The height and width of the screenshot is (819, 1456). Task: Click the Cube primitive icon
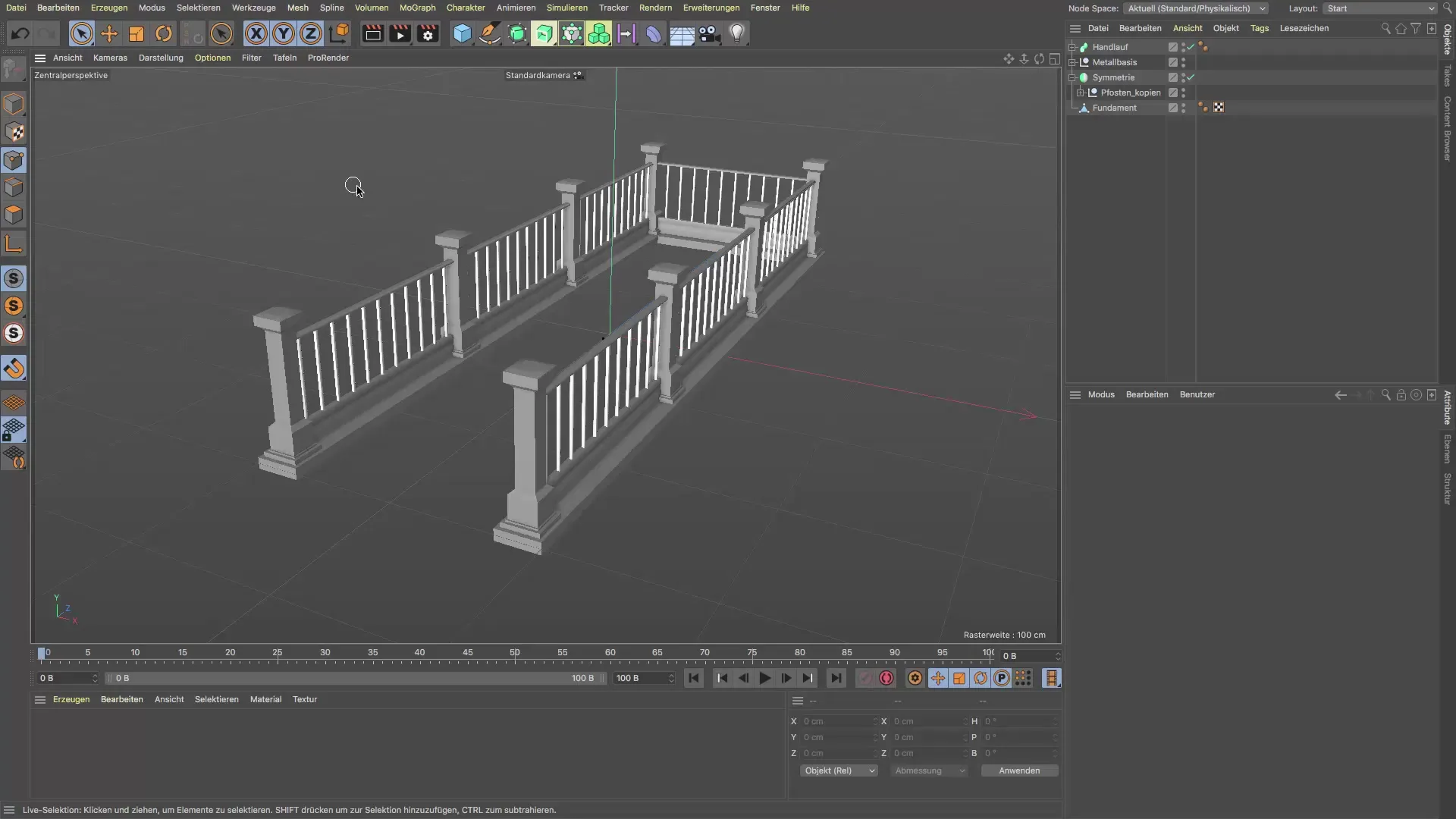tap(462, 33)
